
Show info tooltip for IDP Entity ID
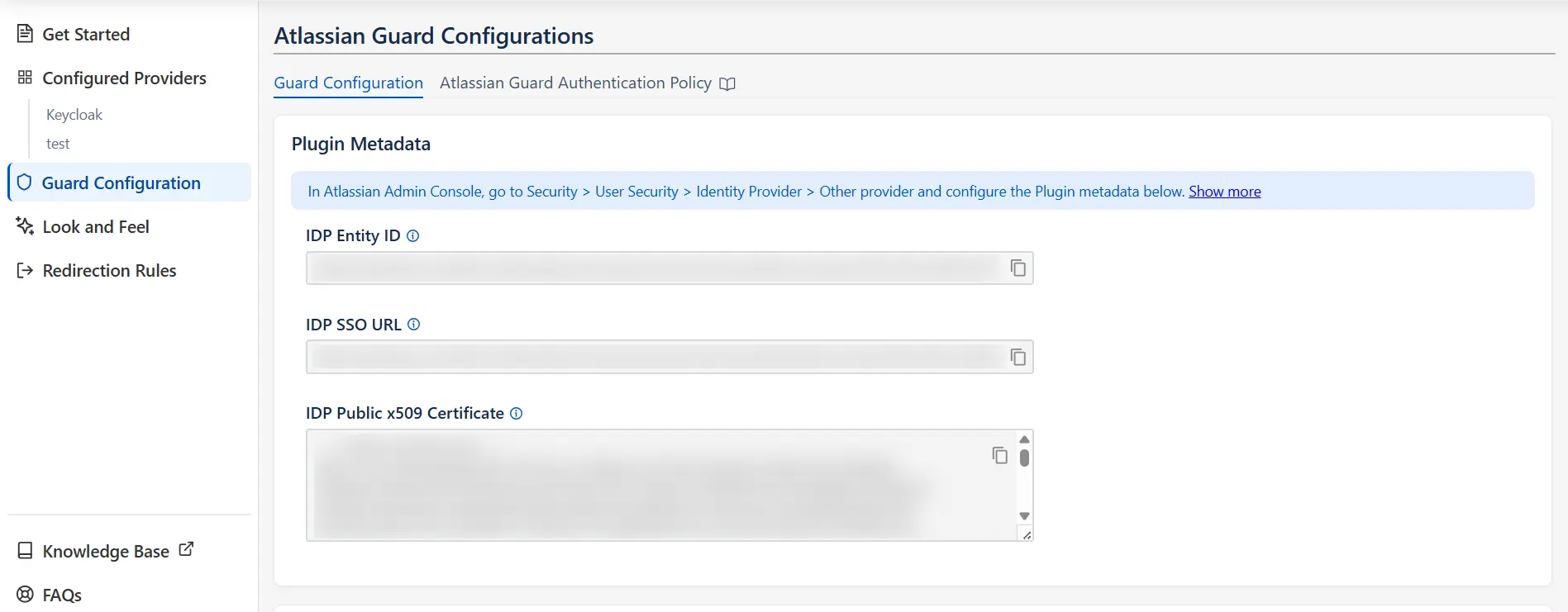[x=413, y=236]
